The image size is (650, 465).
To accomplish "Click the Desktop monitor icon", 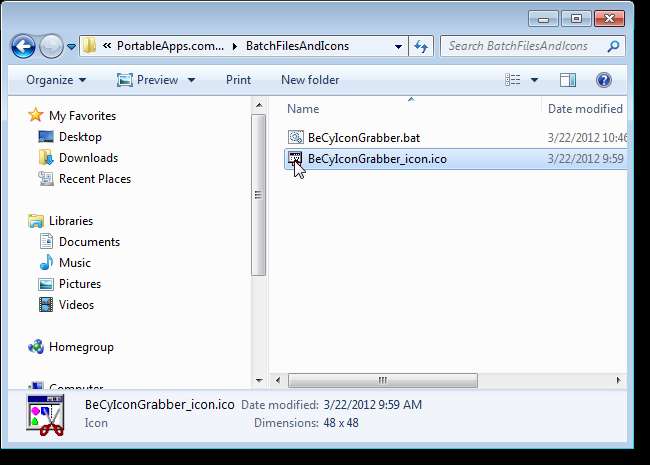I will [46, 136].
